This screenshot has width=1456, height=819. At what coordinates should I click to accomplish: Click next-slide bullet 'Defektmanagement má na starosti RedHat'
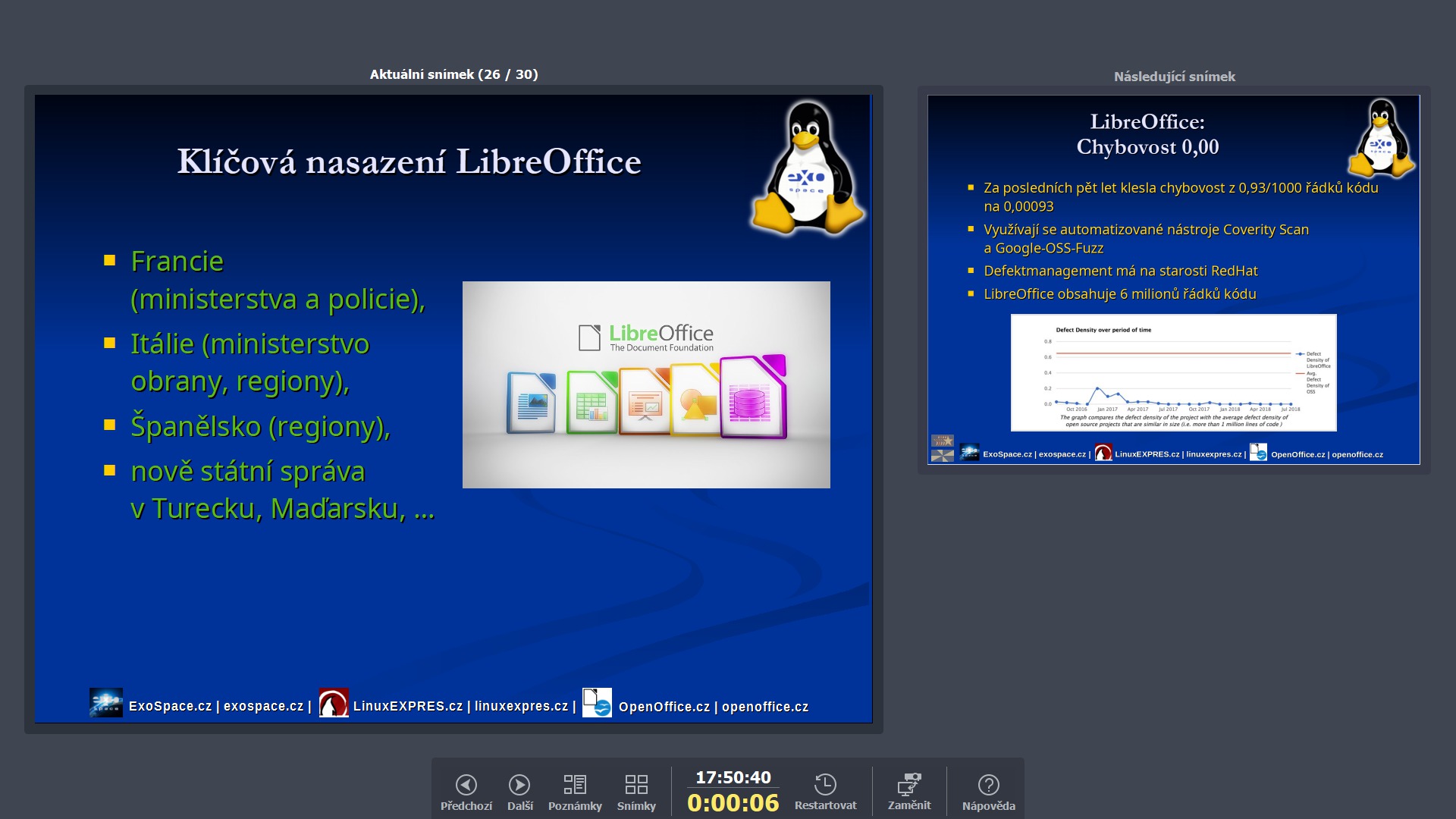click(x=1120, y=271)
